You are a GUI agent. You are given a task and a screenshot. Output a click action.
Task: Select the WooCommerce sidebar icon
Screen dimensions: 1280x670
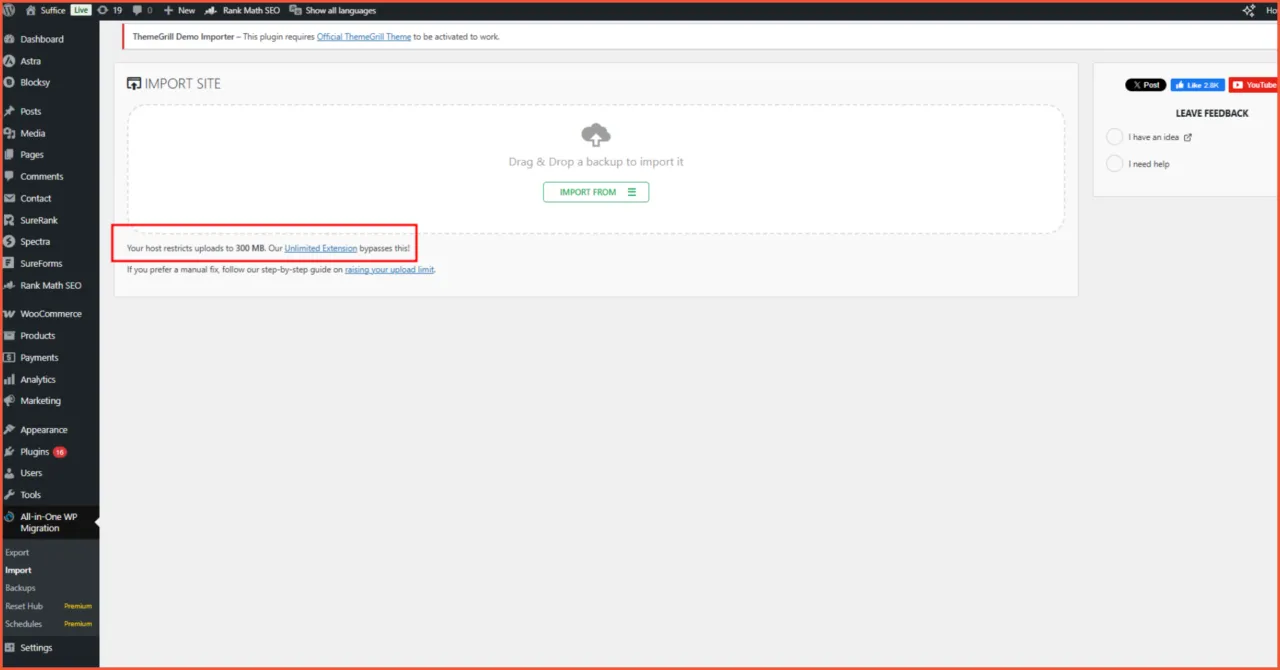[11, 313]
